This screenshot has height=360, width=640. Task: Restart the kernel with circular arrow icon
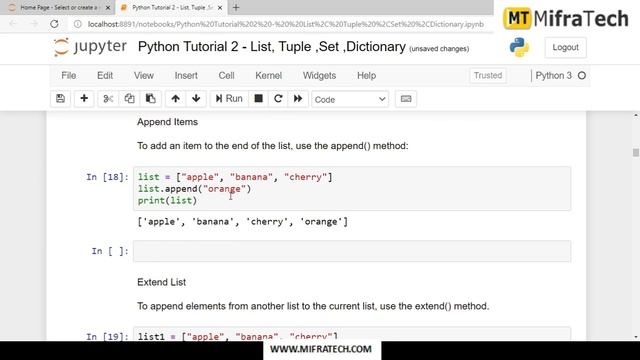click(x=278, y=99)
